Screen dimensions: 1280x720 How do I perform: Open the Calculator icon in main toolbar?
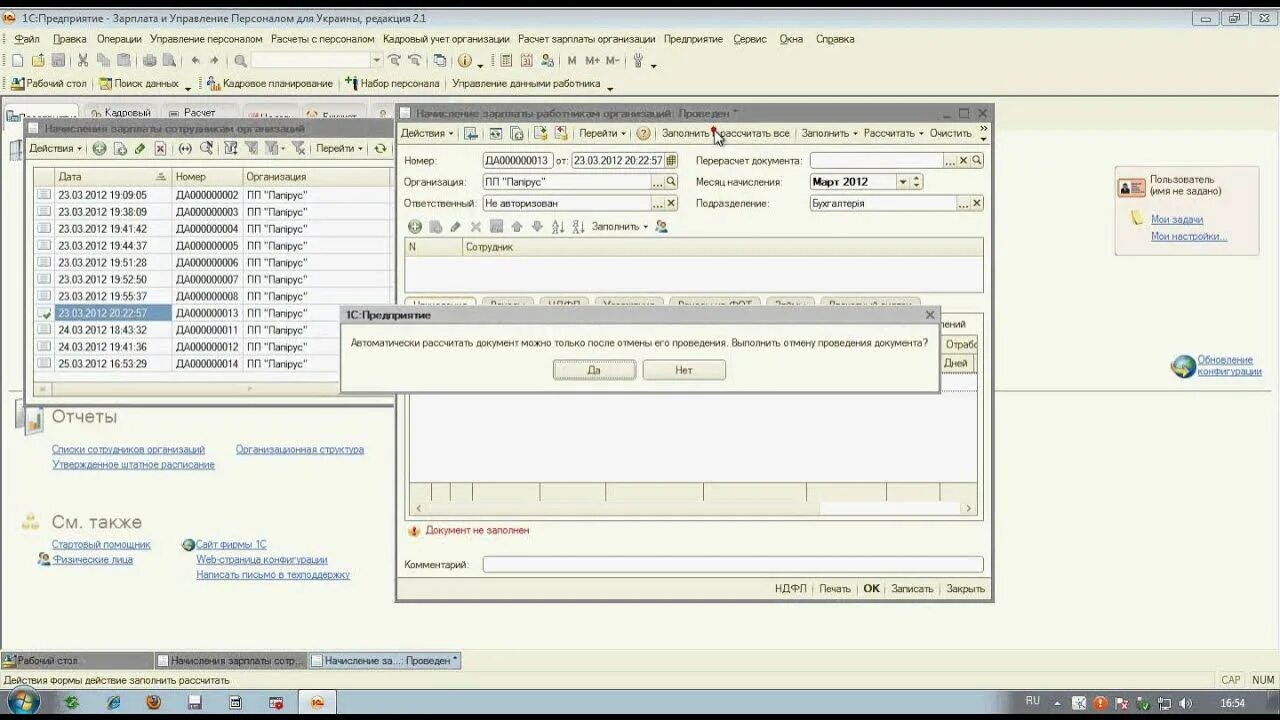506,61
